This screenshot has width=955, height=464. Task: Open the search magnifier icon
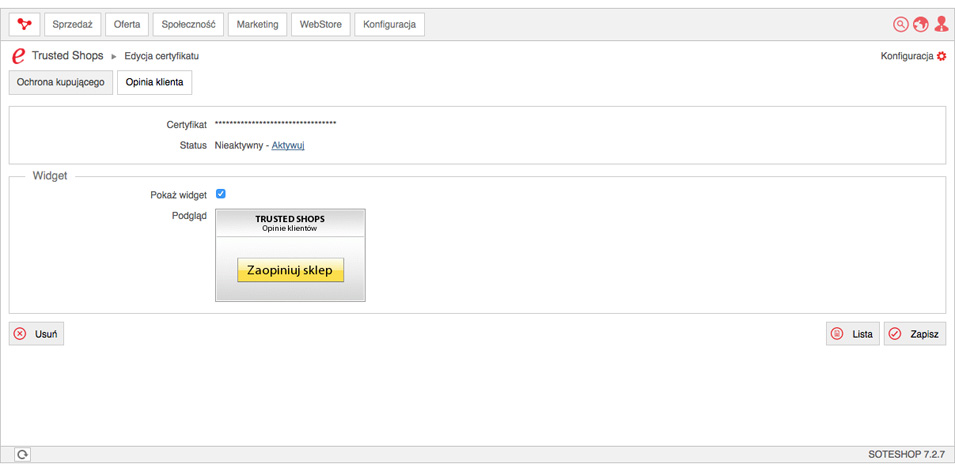(900, 24)
